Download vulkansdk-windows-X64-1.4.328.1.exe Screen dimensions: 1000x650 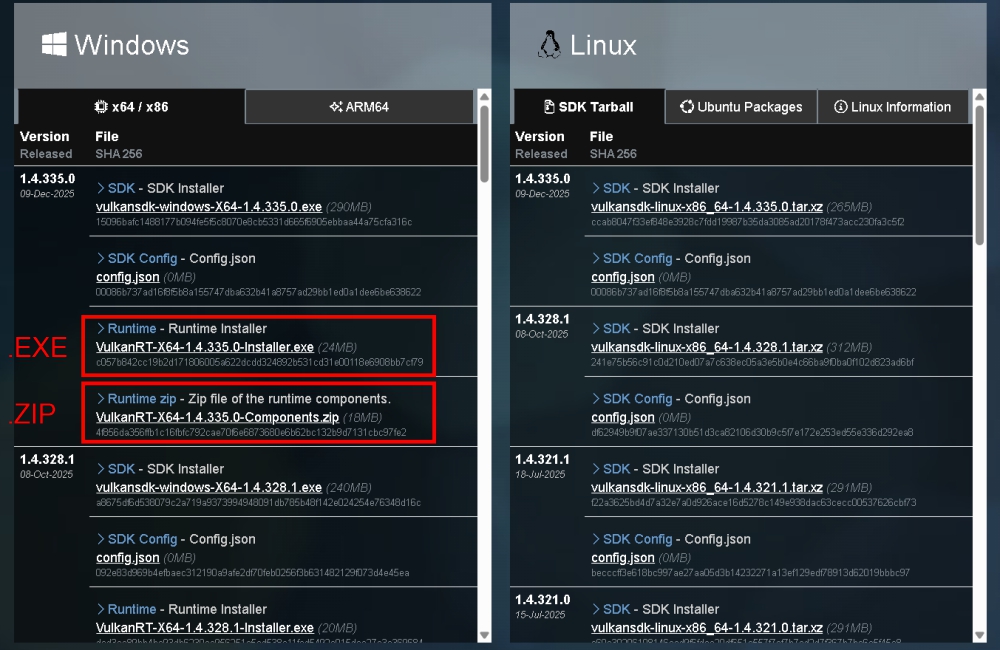point(208,487)
